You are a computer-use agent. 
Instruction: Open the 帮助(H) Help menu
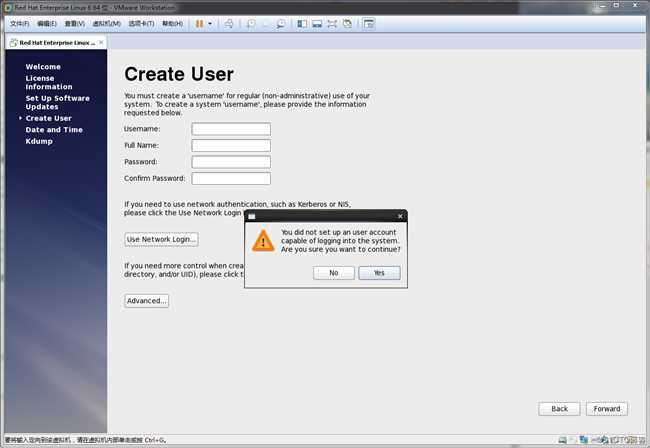172,24
